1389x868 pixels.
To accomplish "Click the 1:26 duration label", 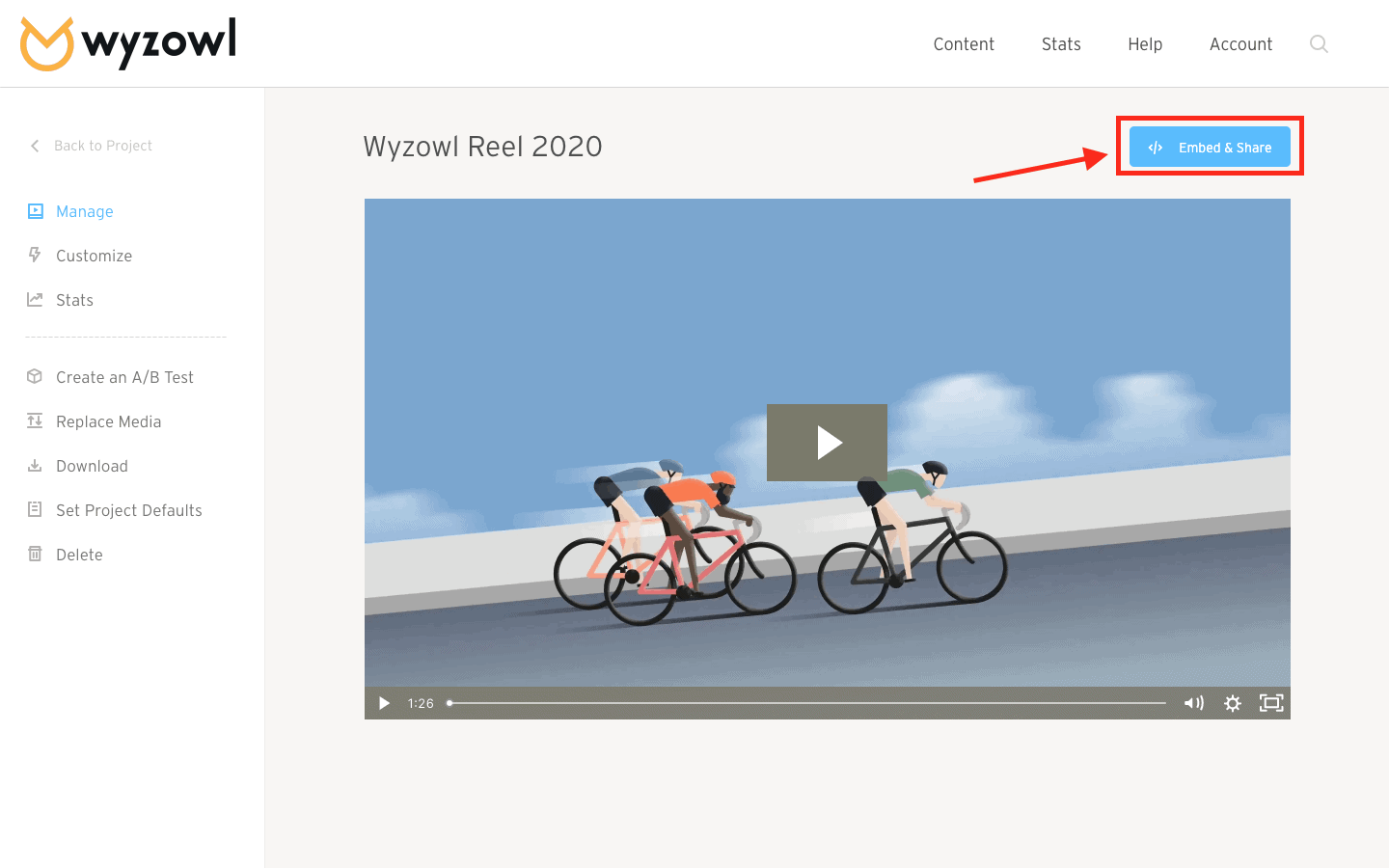I will [x=421, y=703].
